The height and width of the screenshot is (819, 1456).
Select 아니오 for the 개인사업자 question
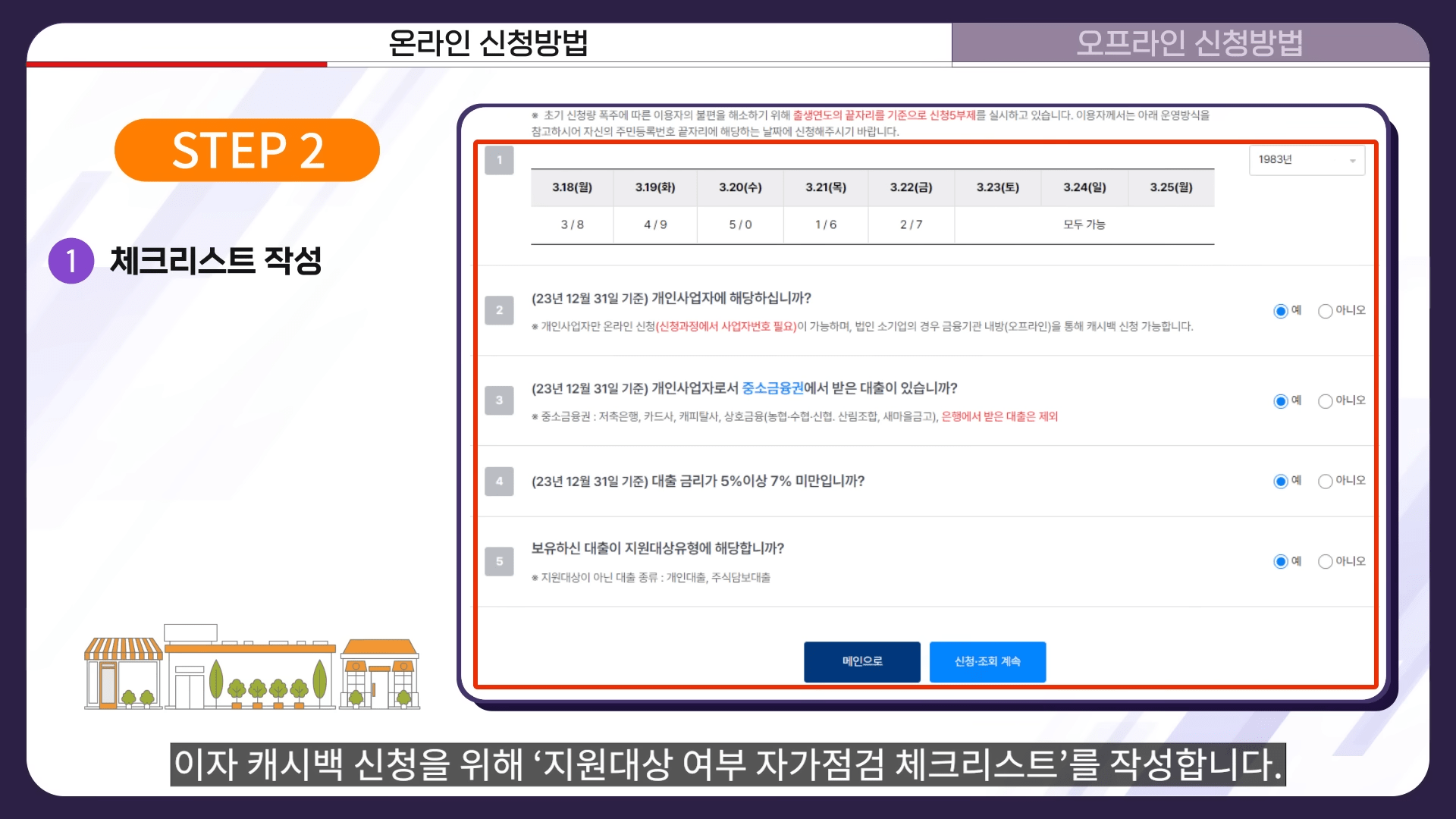coord(1325,311)
